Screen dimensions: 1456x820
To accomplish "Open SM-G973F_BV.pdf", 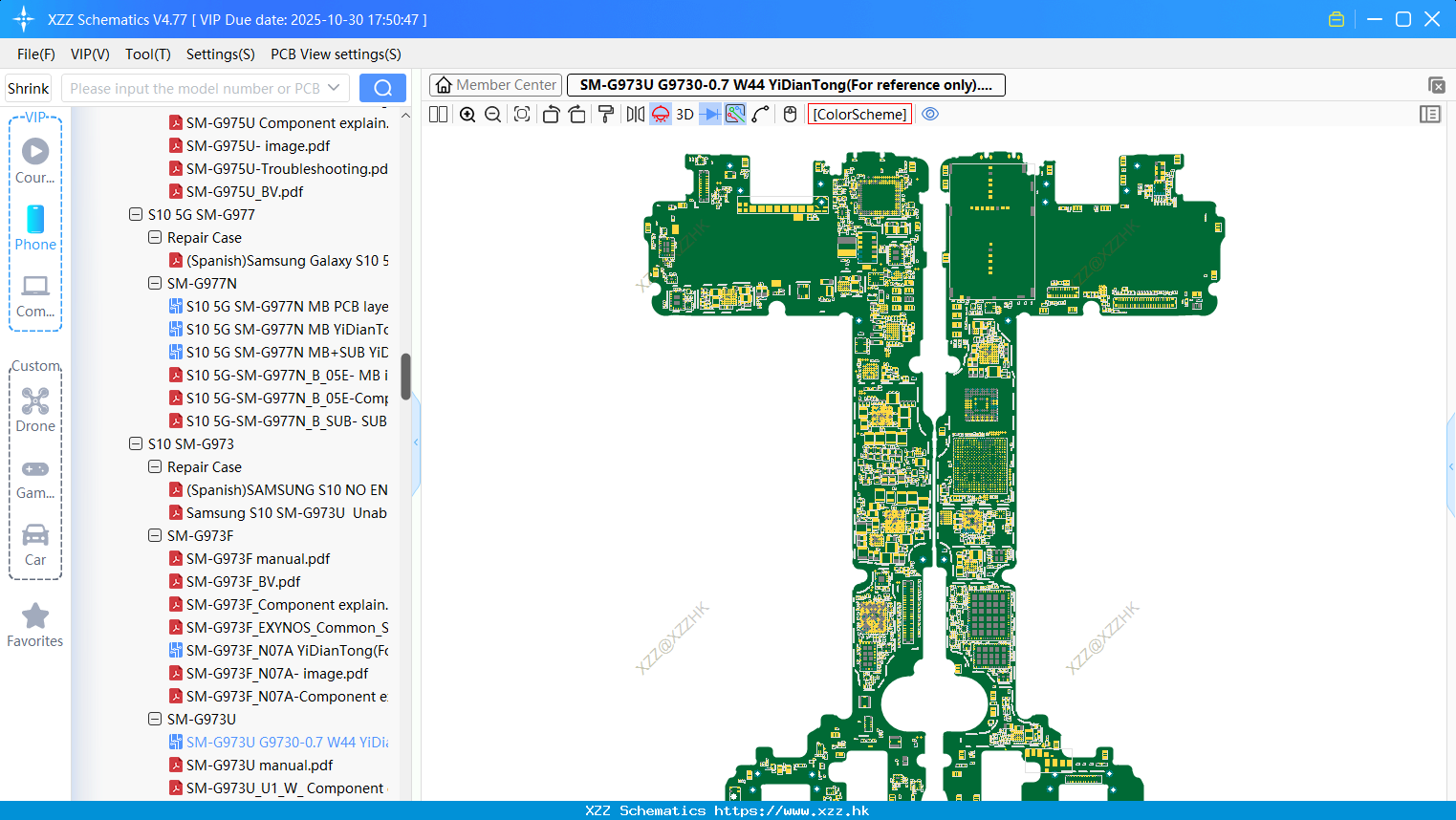I will coord(243,581).
